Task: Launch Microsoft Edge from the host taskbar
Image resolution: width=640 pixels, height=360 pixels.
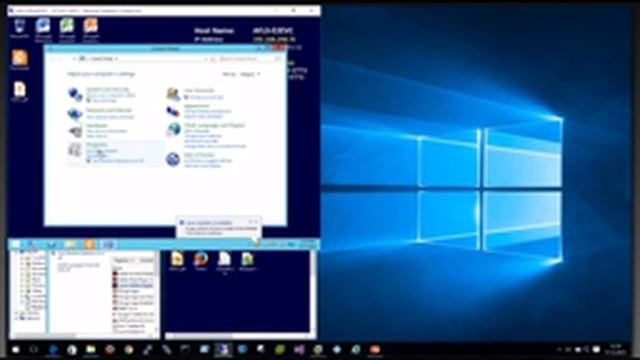Action: [53, 349]
